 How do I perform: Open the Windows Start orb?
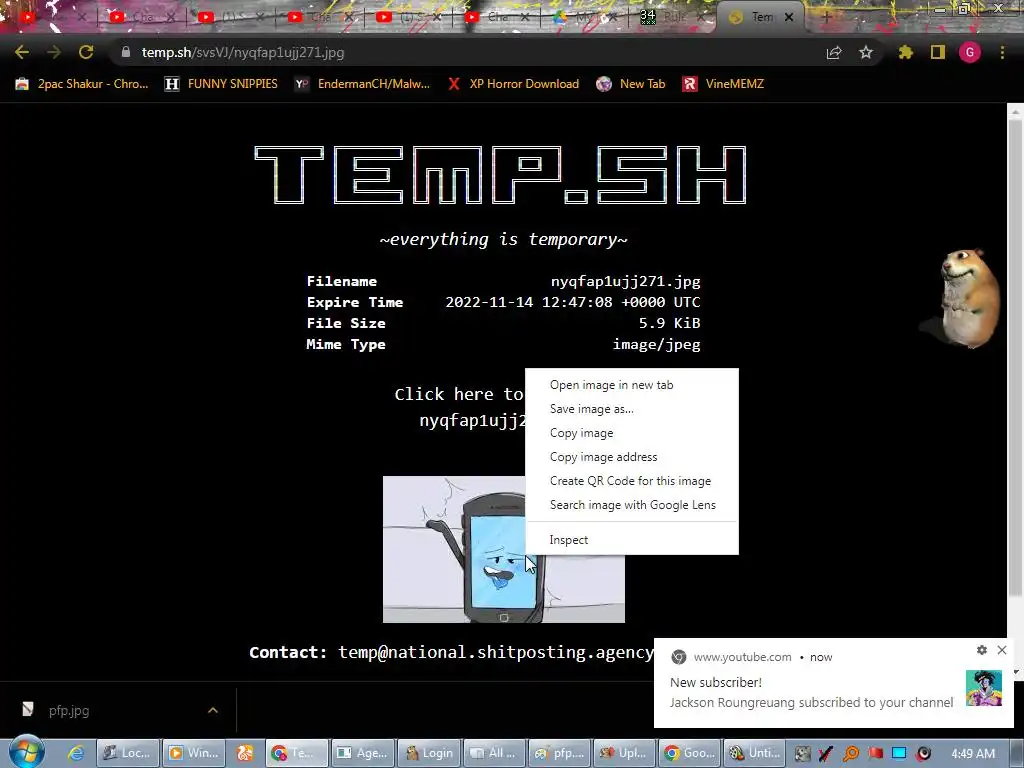coord(27,752)
